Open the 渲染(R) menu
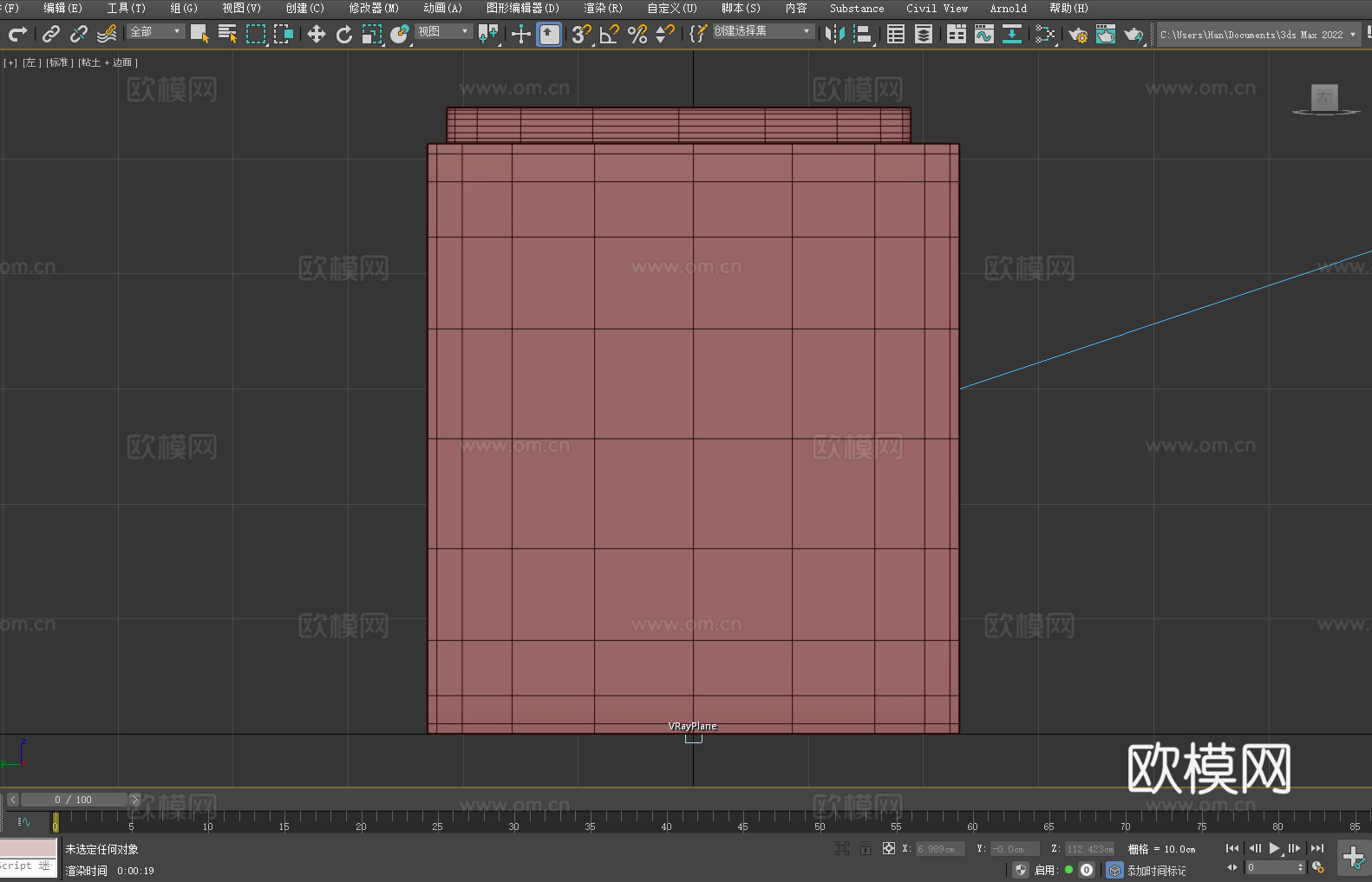1372x882 pixels. tap(604, 8)
